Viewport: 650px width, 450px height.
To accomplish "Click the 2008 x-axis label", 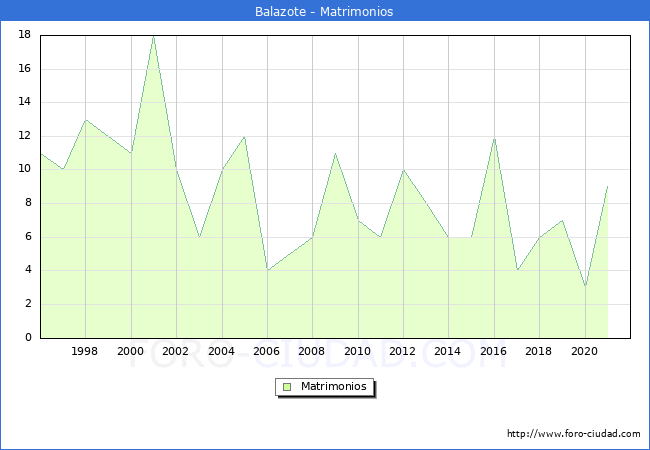I will tap(312, 351).
